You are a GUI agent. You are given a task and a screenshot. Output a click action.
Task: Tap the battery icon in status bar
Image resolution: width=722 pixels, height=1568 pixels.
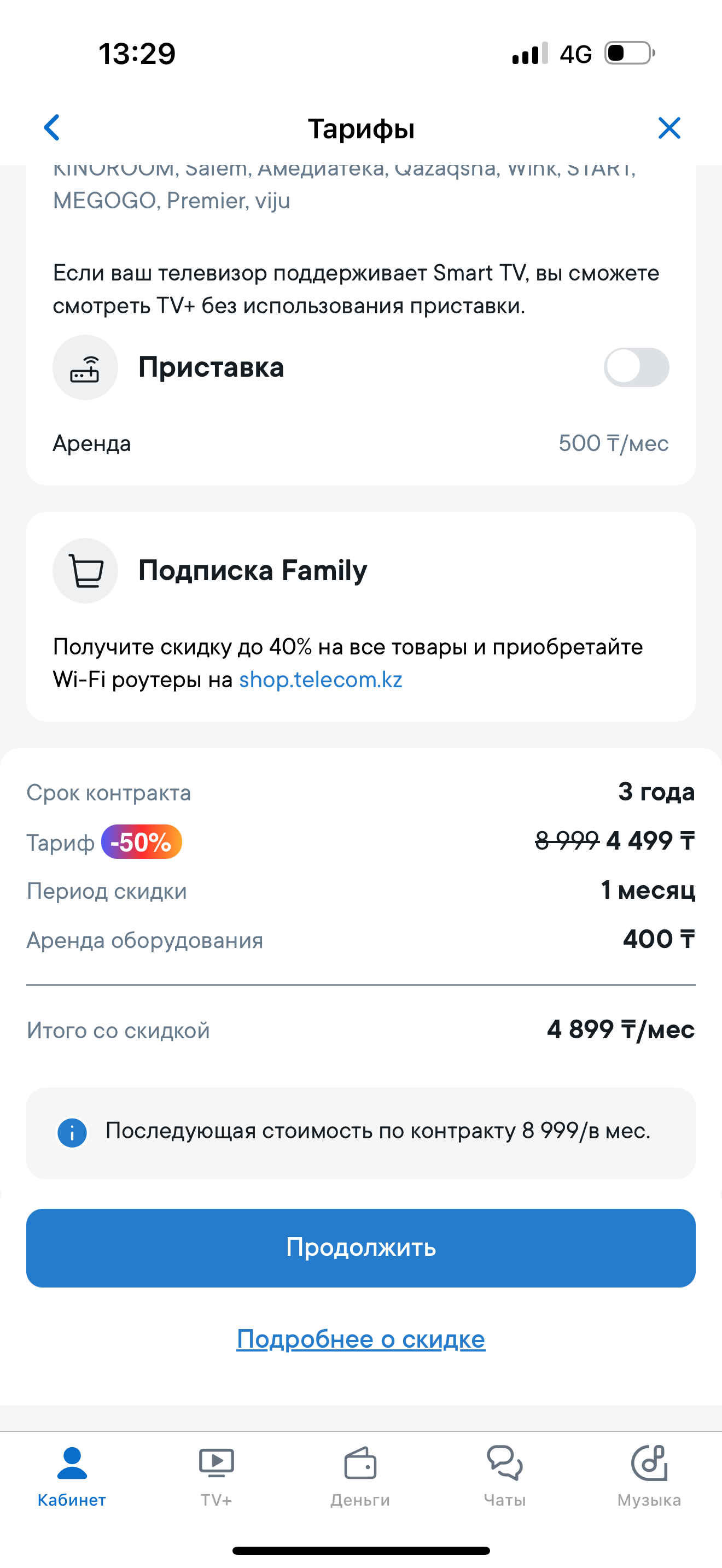click(629, 53)
